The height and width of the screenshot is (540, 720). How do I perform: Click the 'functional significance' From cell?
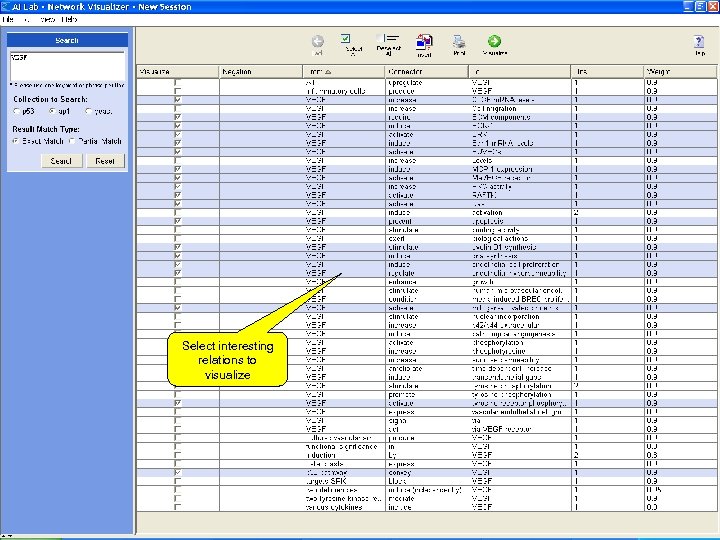[x=342, y=447]
